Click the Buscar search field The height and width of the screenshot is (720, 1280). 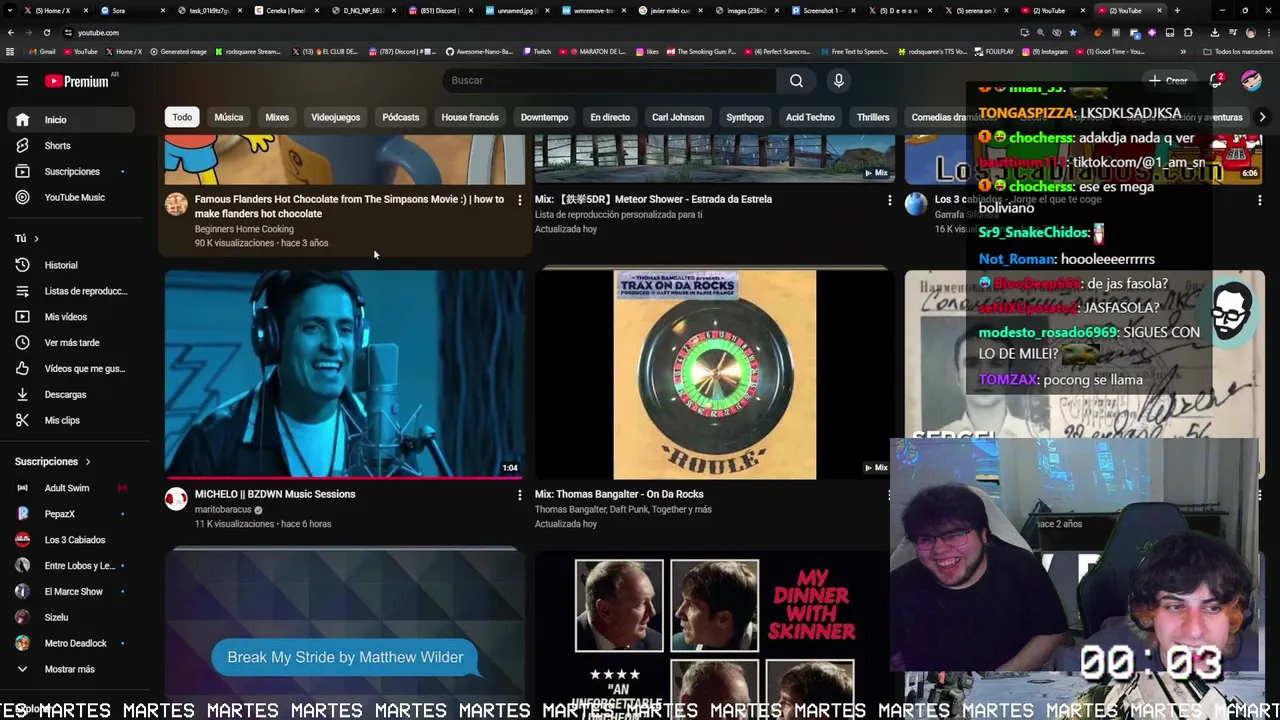tap(609, 81)
